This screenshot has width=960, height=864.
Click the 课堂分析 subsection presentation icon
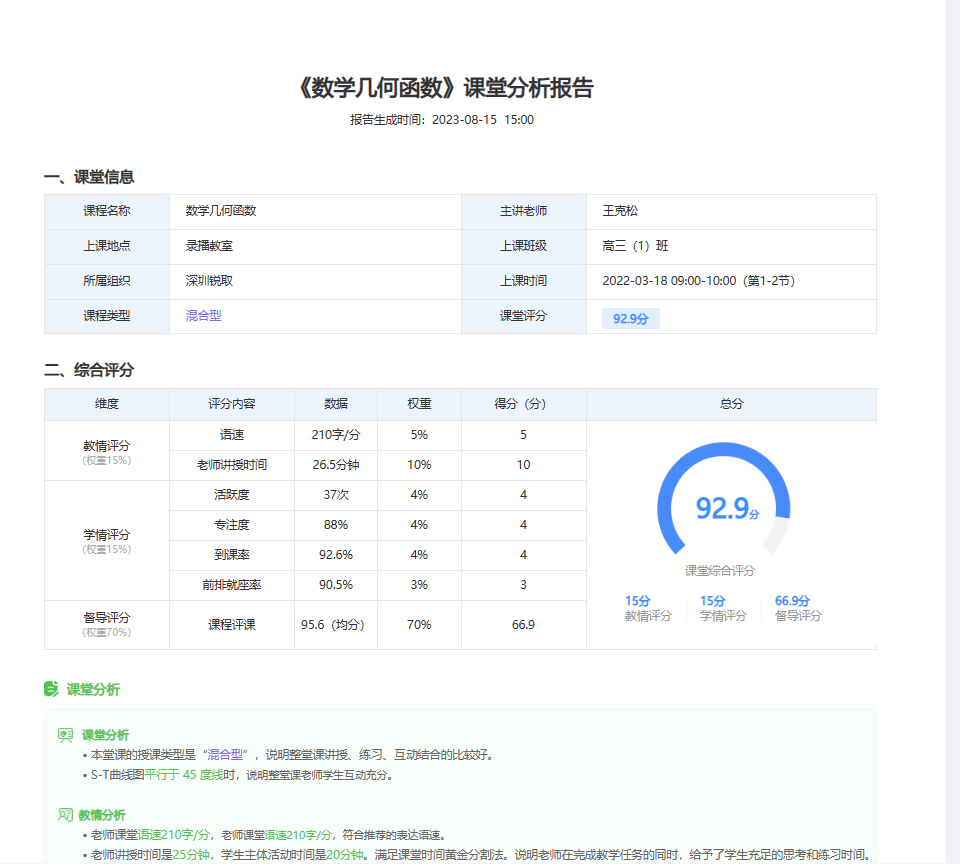tap(65, 735)
